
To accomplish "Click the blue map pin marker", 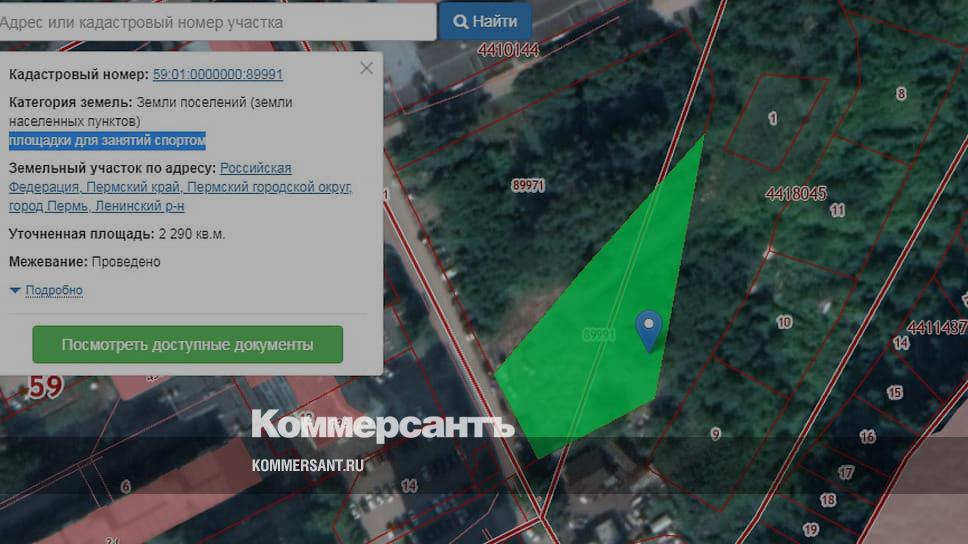I will [650, 327].
